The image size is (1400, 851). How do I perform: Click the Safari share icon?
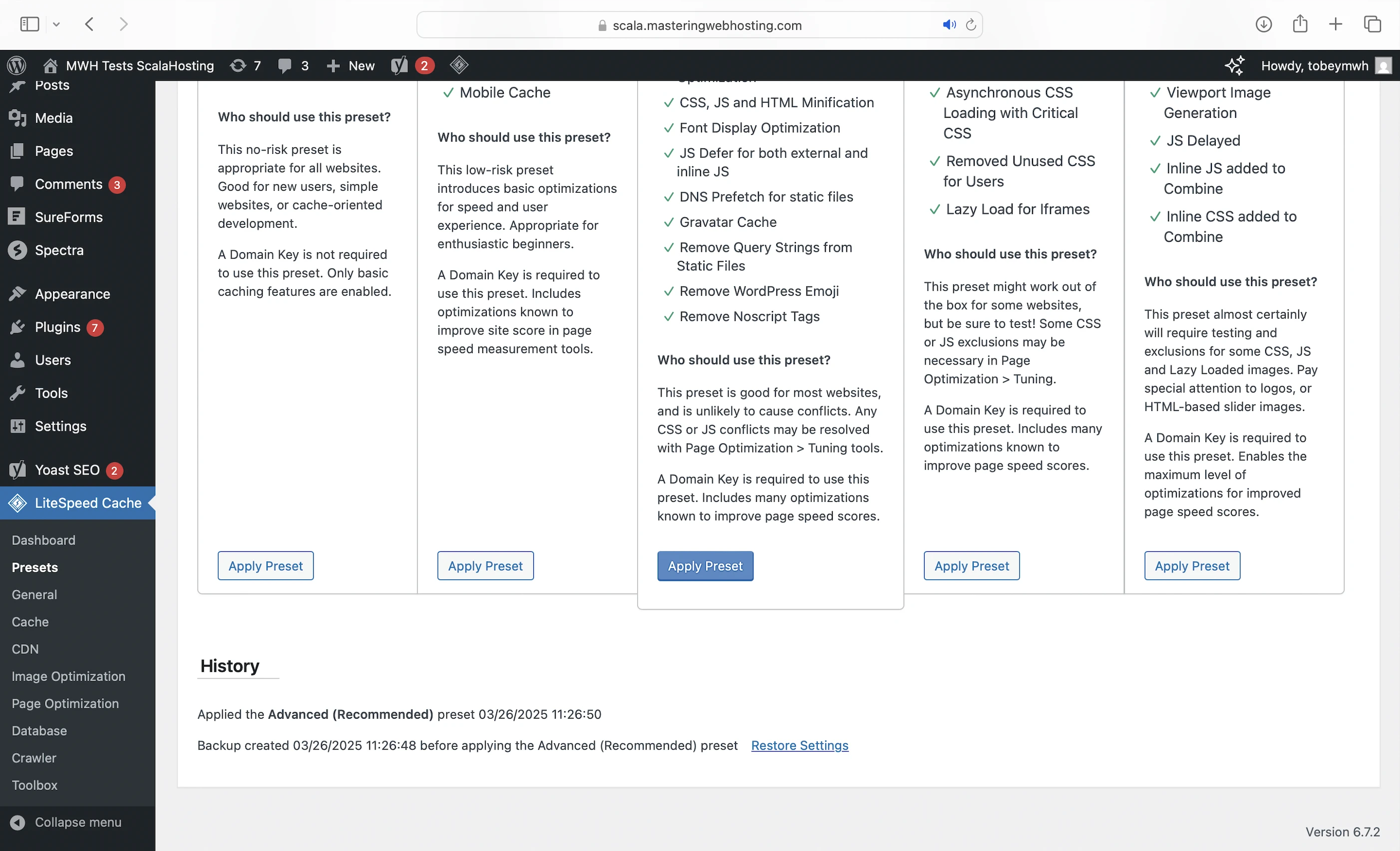click(1300, 24)
